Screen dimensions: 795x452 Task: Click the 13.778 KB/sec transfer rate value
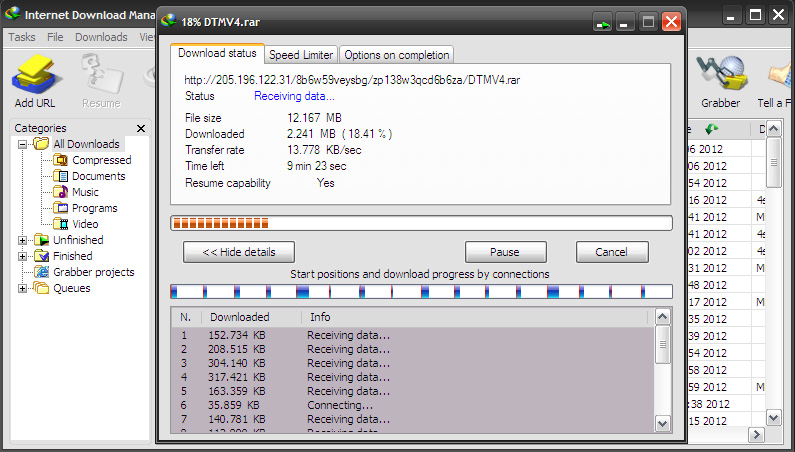point(324,150)
